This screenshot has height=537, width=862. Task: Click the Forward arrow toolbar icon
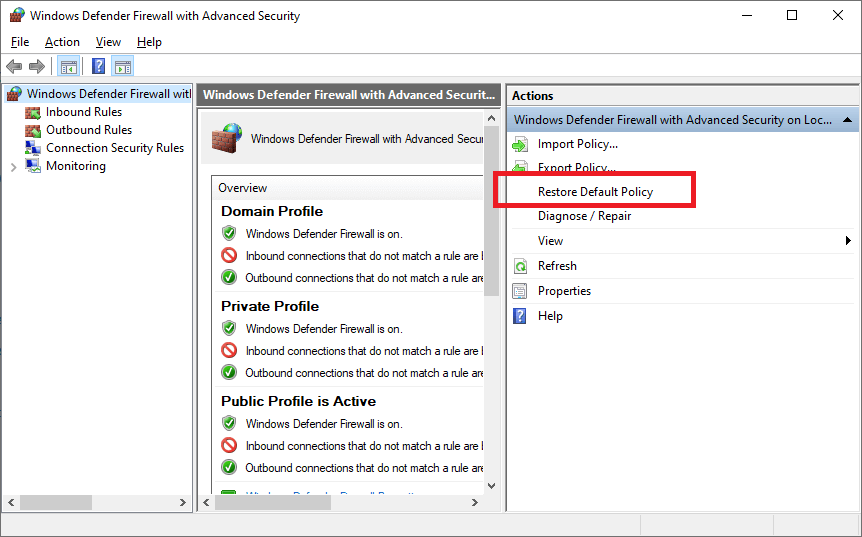coord(37,67)
